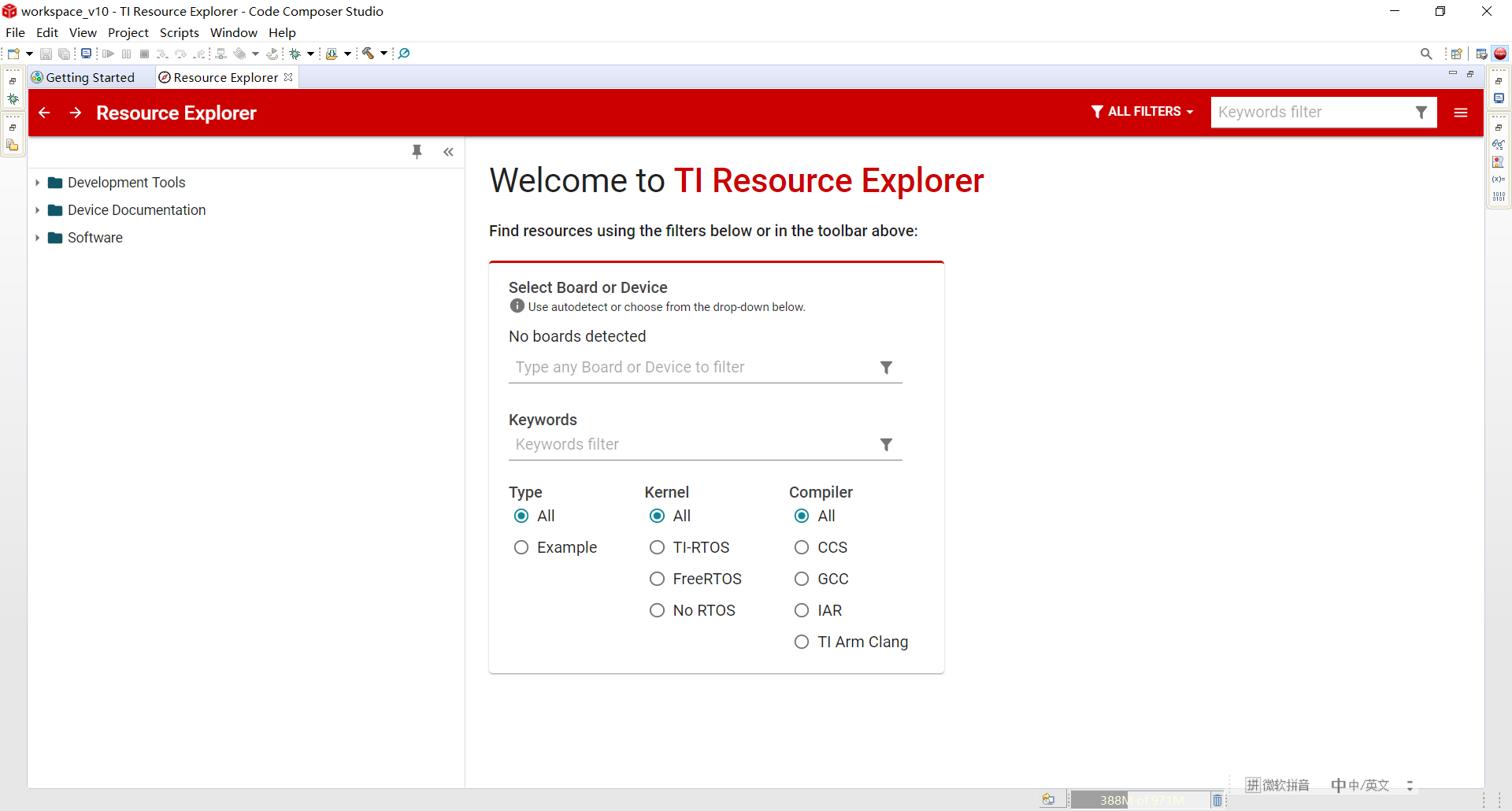Click the pin icon above the resource tree
This screenshot has height=811, width=1512.
417,151
